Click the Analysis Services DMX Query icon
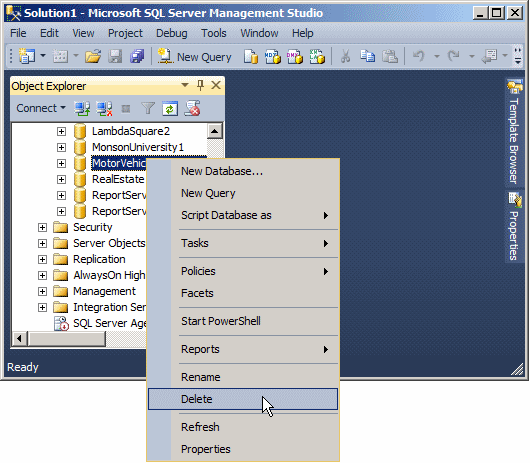This screenshot has height=463, width=530. click(x=295, y=56)
